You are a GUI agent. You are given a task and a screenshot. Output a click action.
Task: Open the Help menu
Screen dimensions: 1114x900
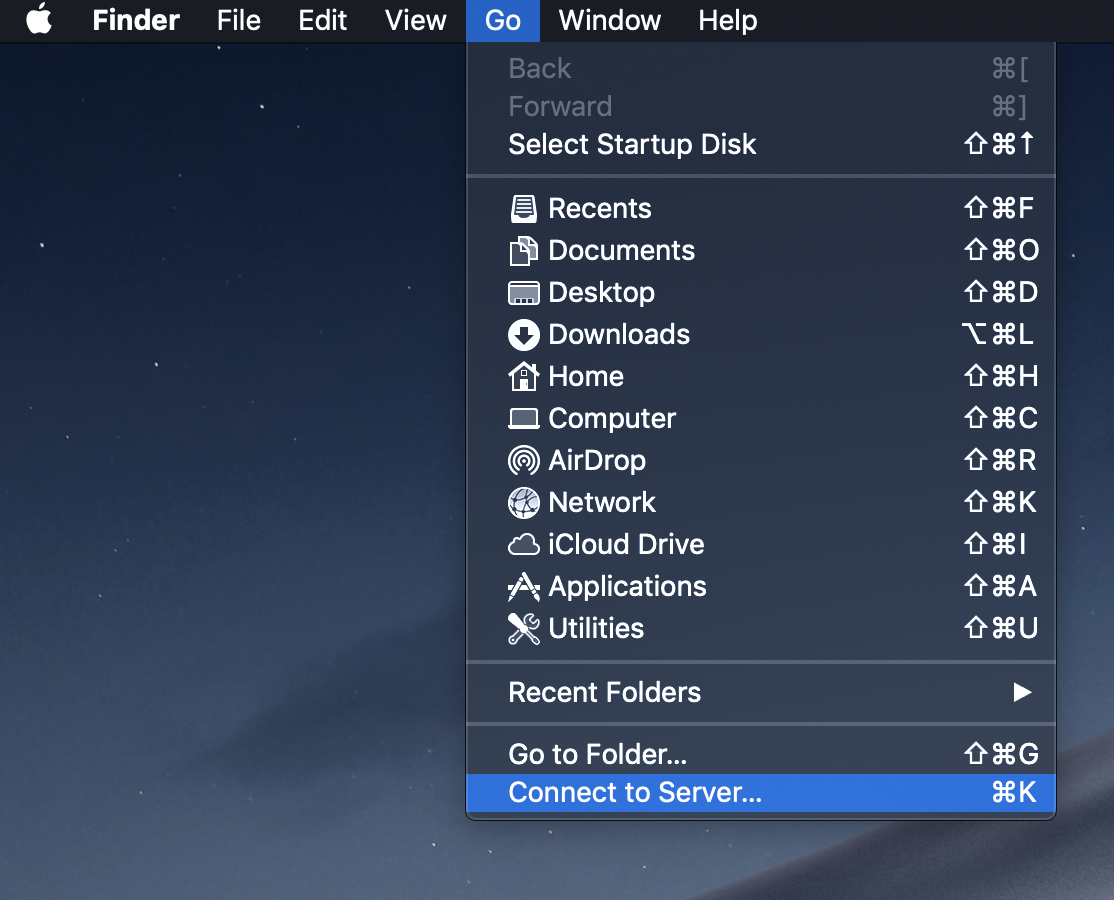[x=728, y=20]
